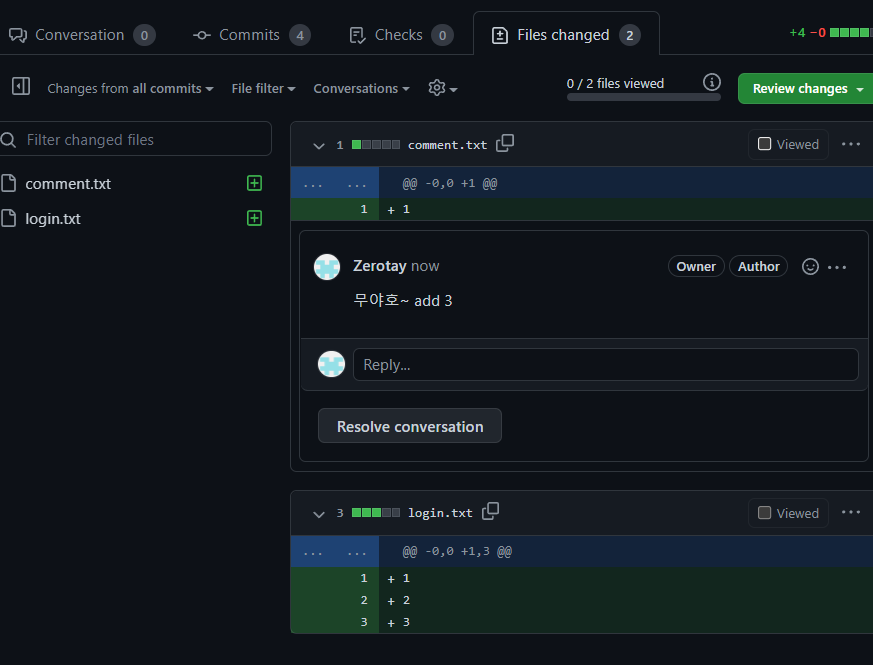This screenshot has width=873, height=665.
Task: Open the Checks tab
Action: [401, 35]
